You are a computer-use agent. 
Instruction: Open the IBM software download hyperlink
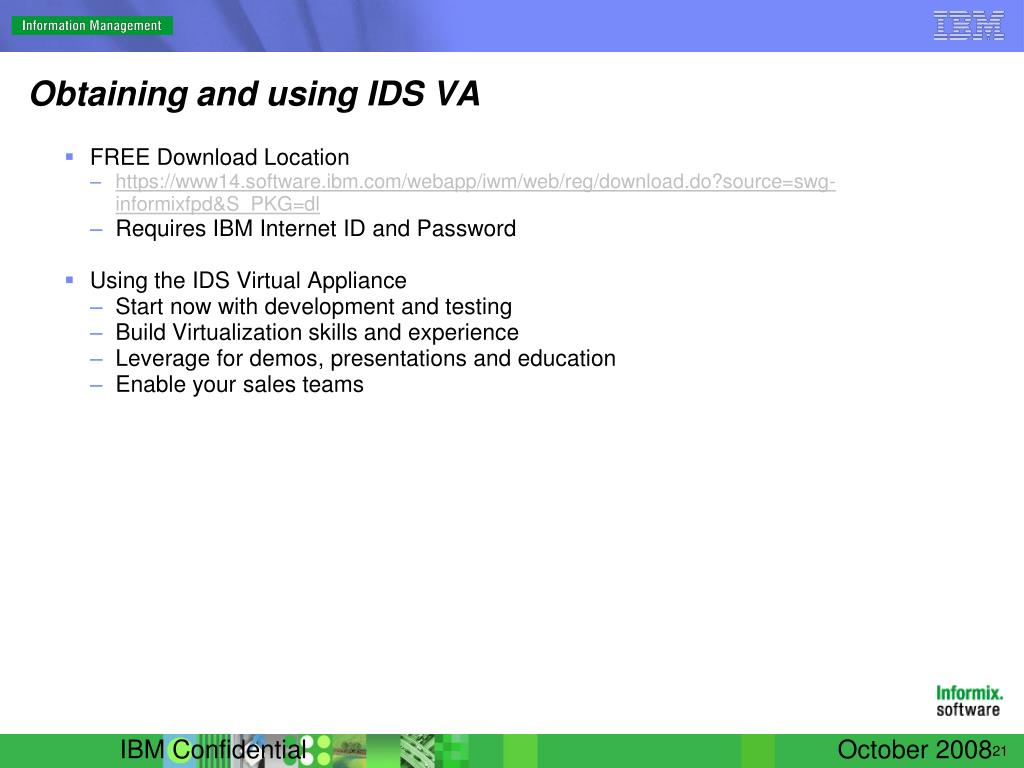pyautogui.click(x=475, y=193)
